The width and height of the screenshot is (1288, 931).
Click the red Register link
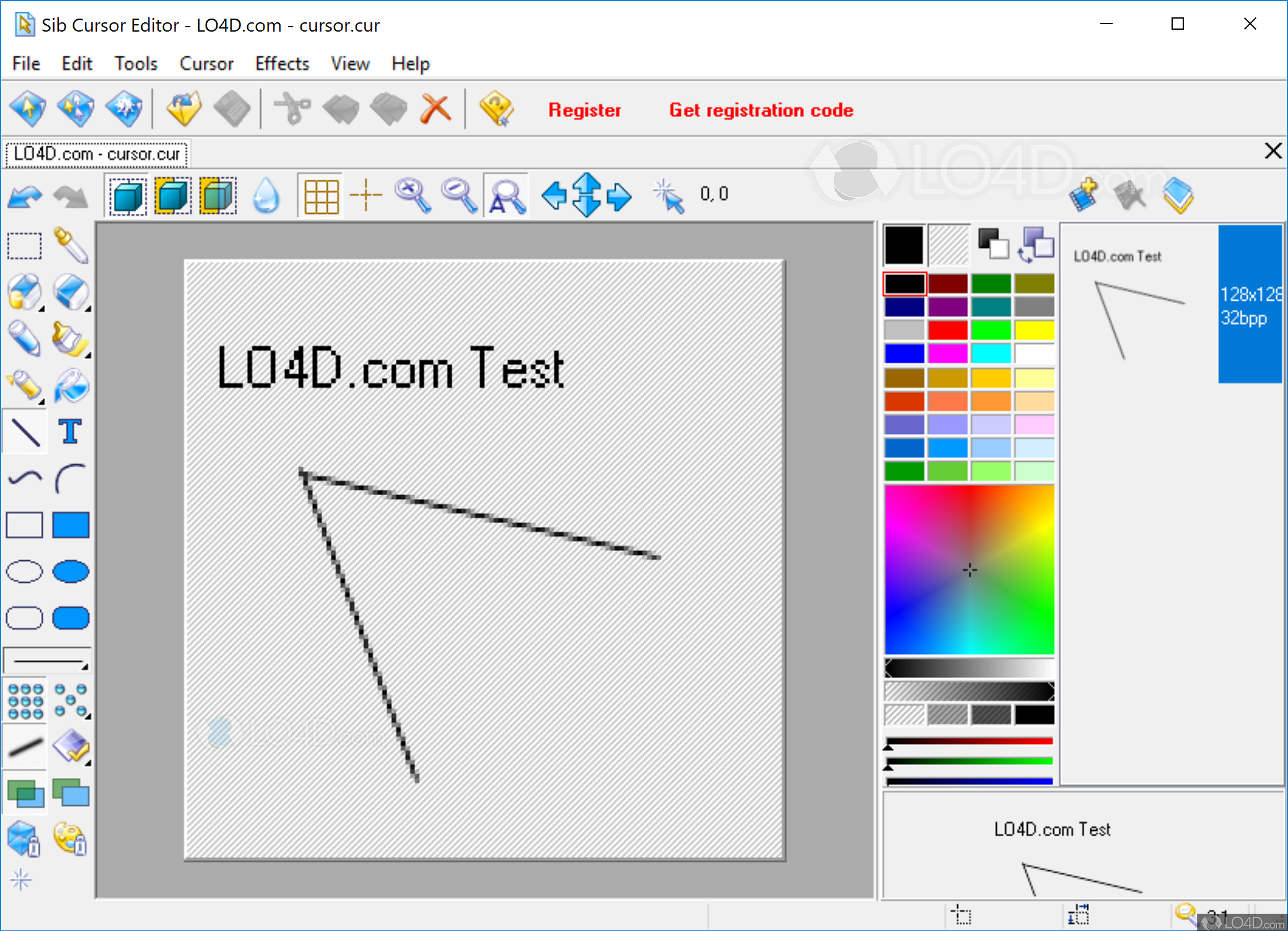pyautogui.click(x=584, y=110)
